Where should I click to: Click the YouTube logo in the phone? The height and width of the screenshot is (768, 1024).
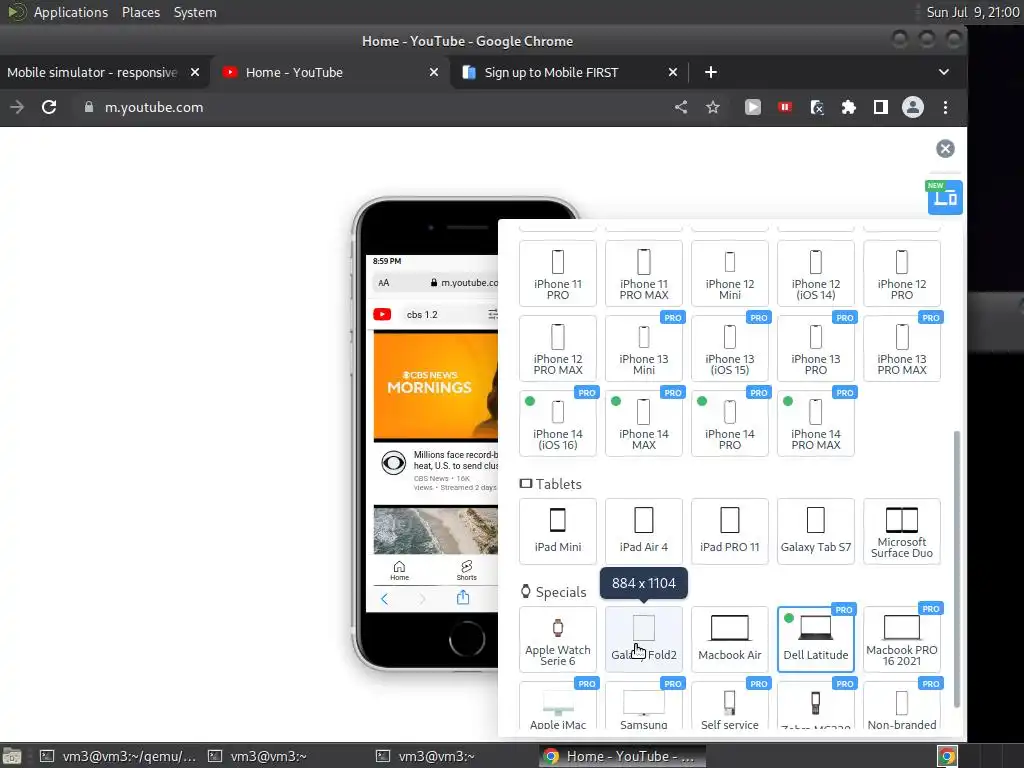coord(382,314)
